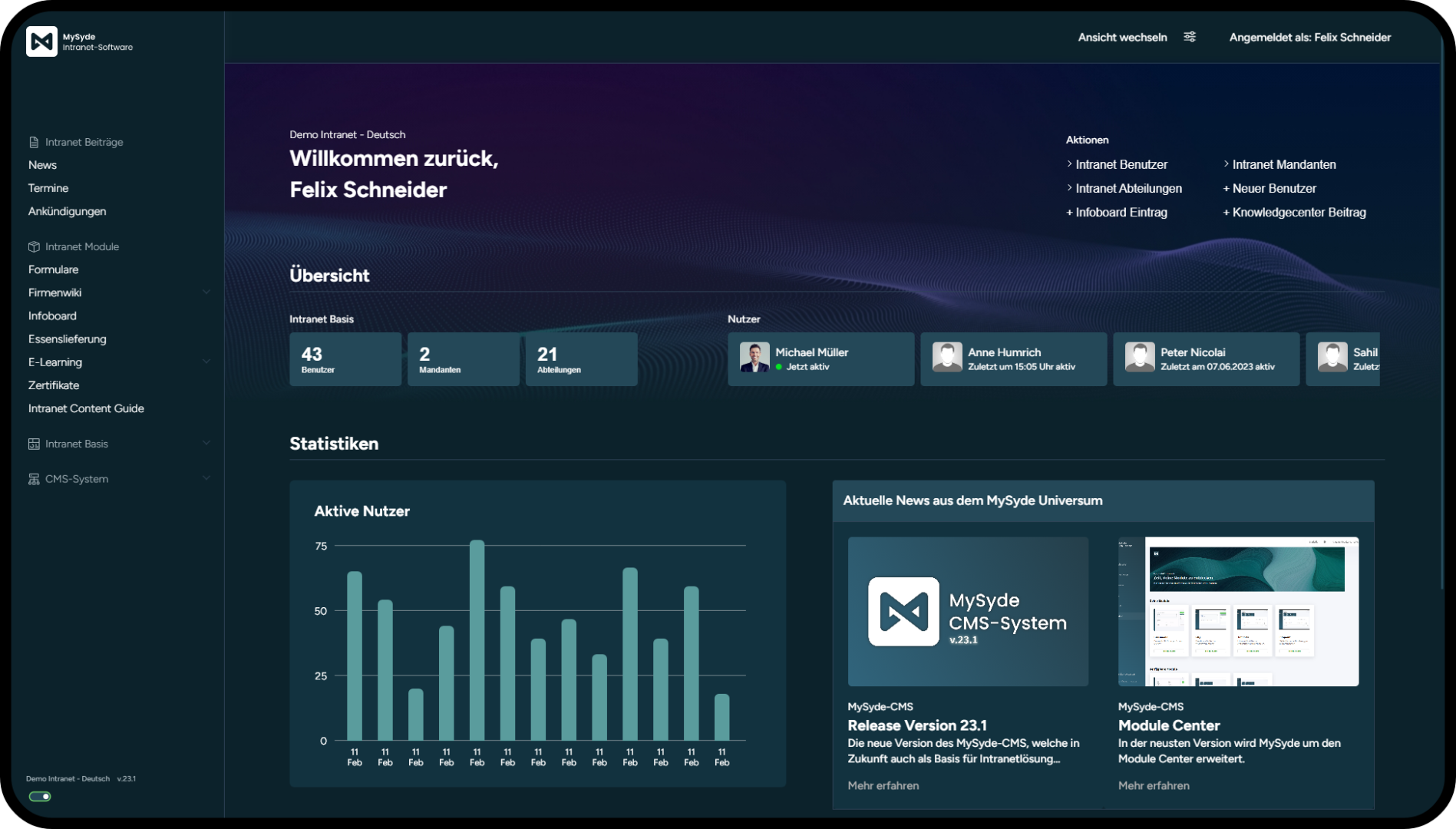Click Sahil's avatar placeholder
Image resolution: width=1456 pixels, height=829 pixels.
click(1332, 358)
